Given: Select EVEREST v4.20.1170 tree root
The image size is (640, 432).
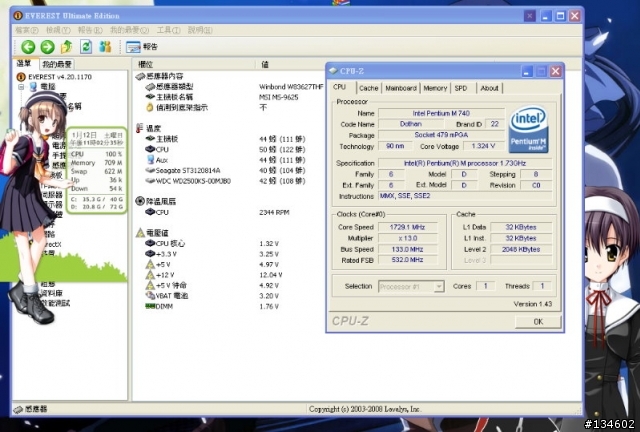Looking at the screenshot, I should (x=60, y=77).
